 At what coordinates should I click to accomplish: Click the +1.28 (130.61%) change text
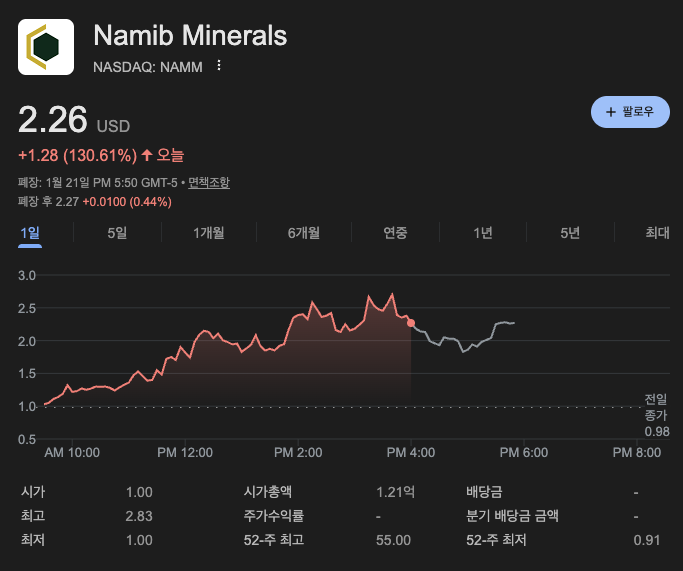coord(78,155)
